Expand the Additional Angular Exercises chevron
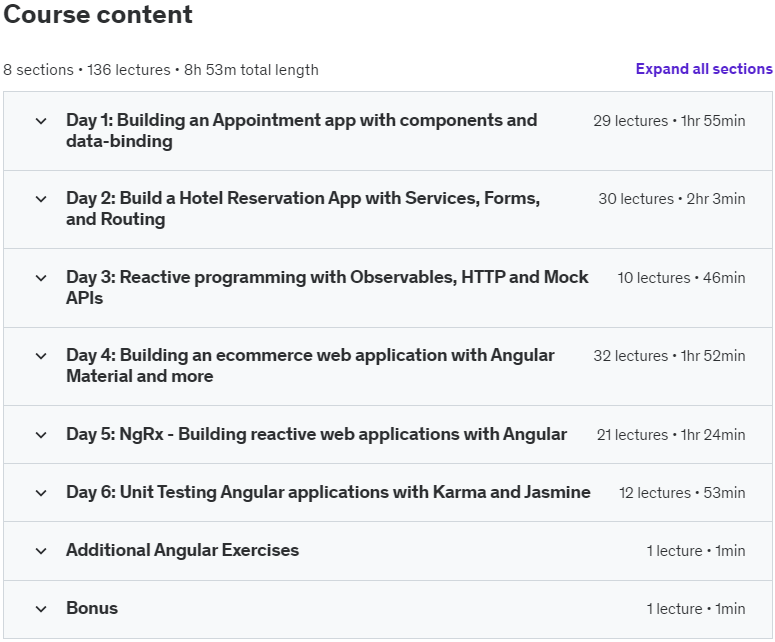The height and width of the screenshot is (642, 775). pos(41,551)
